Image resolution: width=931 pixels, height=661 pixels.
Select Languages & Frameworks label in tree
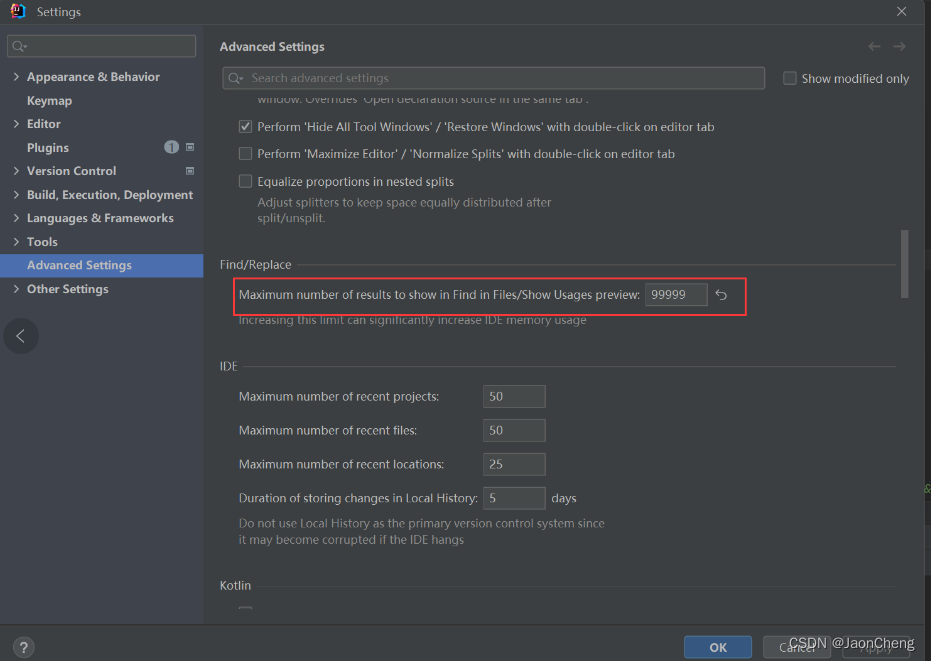(x=100, y=218)
